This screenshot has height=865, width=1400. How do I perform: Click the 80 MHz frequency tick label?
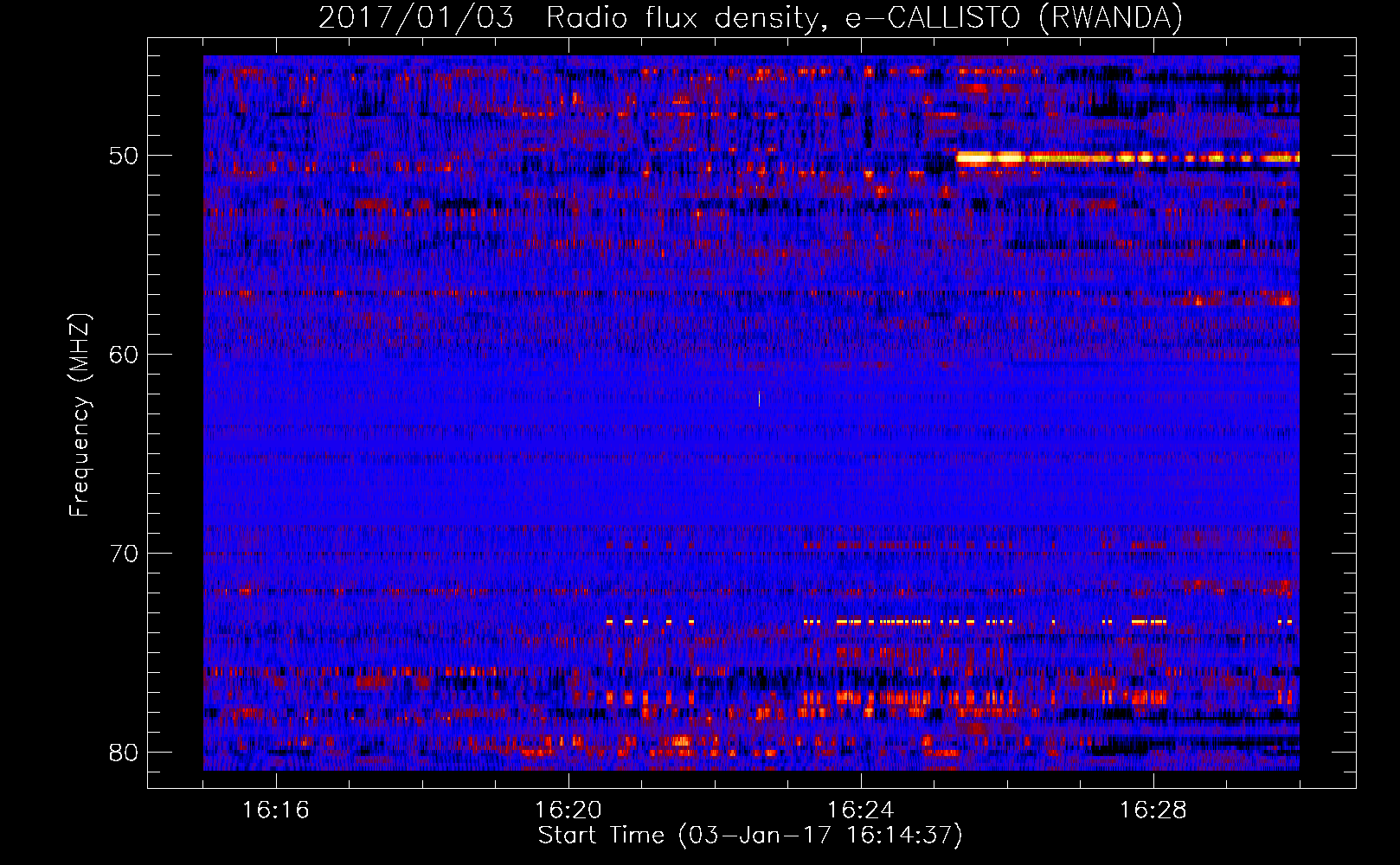tap(124, 752)
